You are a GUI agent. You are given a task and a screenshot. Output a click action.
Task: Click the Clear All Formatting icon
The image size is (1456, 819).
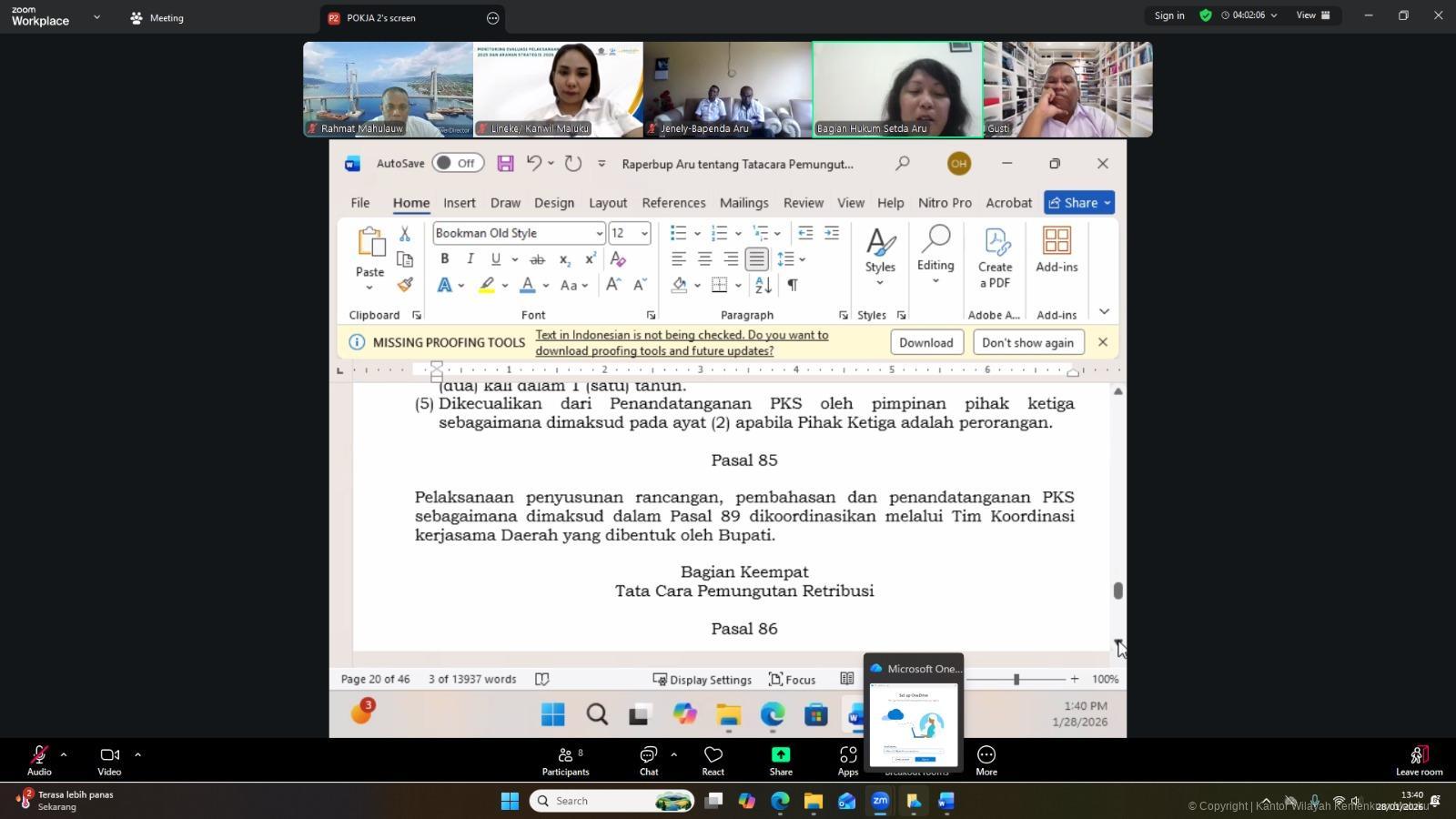pos(618,259)
